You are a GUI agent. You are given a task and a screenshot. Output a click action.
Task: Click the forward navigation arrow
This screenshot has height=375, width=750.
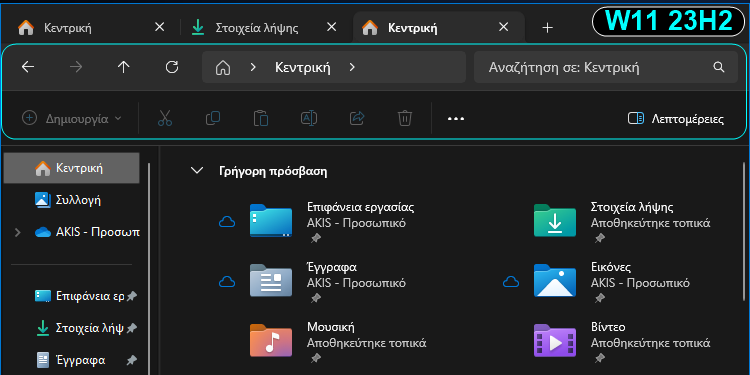[x=76, y=67]
